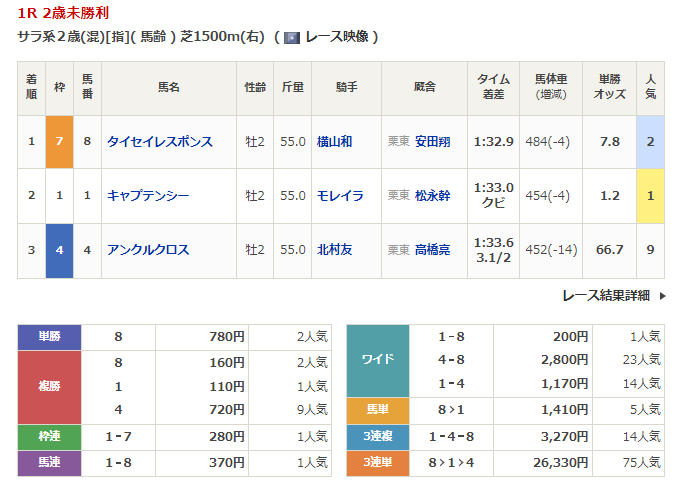Open trainer 安田翔 page

[x=433, y=142]
